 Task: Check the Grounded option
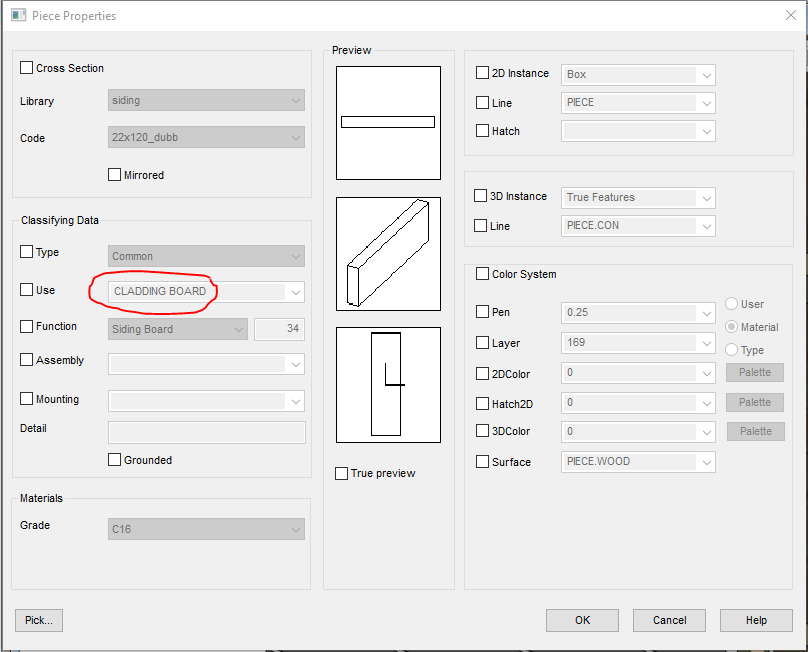click(x=115, y=460)
